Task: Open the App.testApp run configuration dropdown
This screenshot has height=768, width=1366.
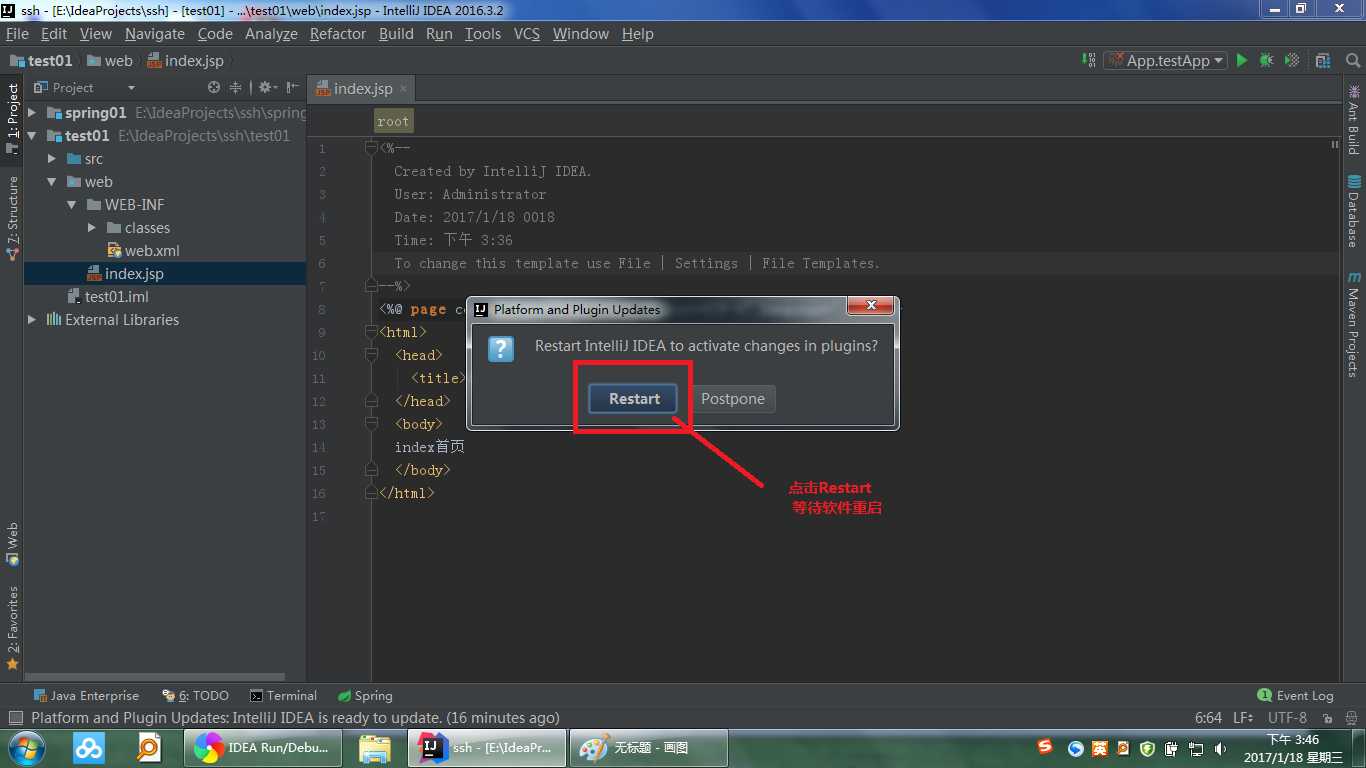Action: tap(1165, 60)
